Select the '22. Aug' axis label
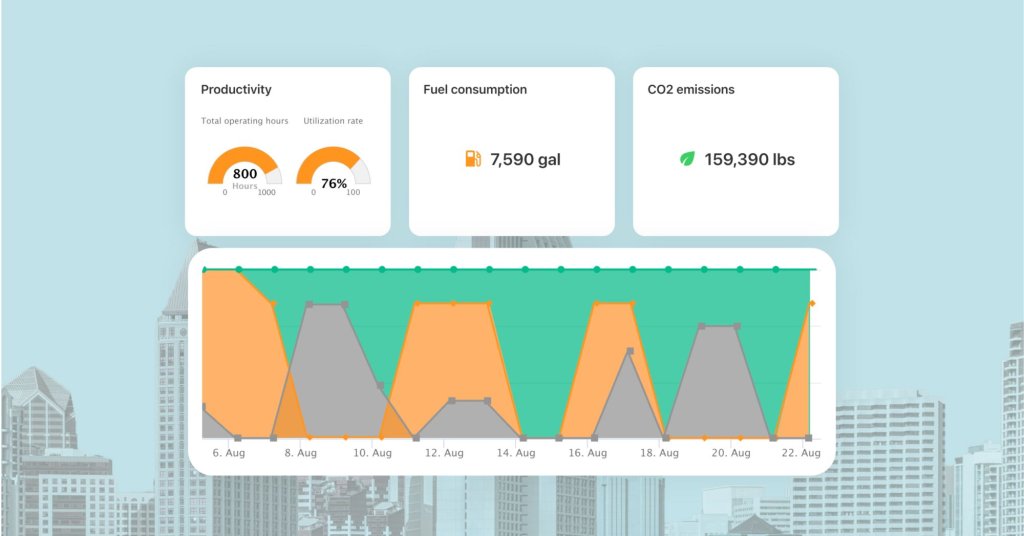This screenshot has width=1024, height=536. (801, 453)
